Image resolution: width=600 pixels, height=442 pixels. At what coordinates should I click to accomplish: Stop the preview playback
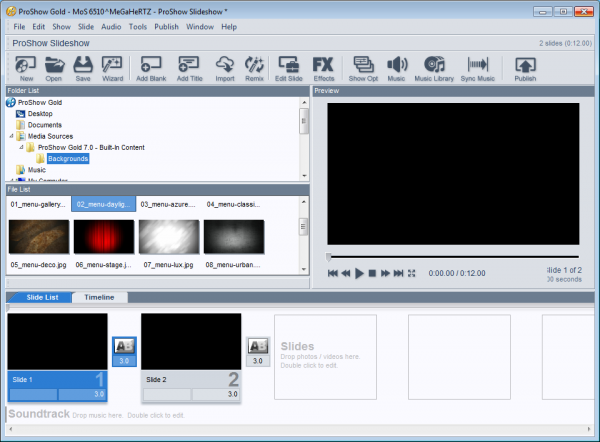click(x=372, y=273)
